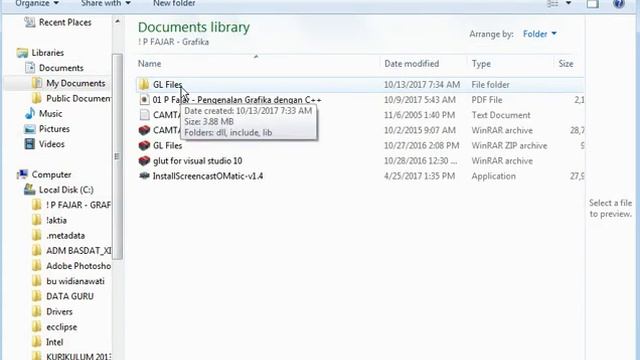This screenshot has width=640, height=360.
Task: Open the Arrange by Folder dropdown
Action: tap(540, 34)
